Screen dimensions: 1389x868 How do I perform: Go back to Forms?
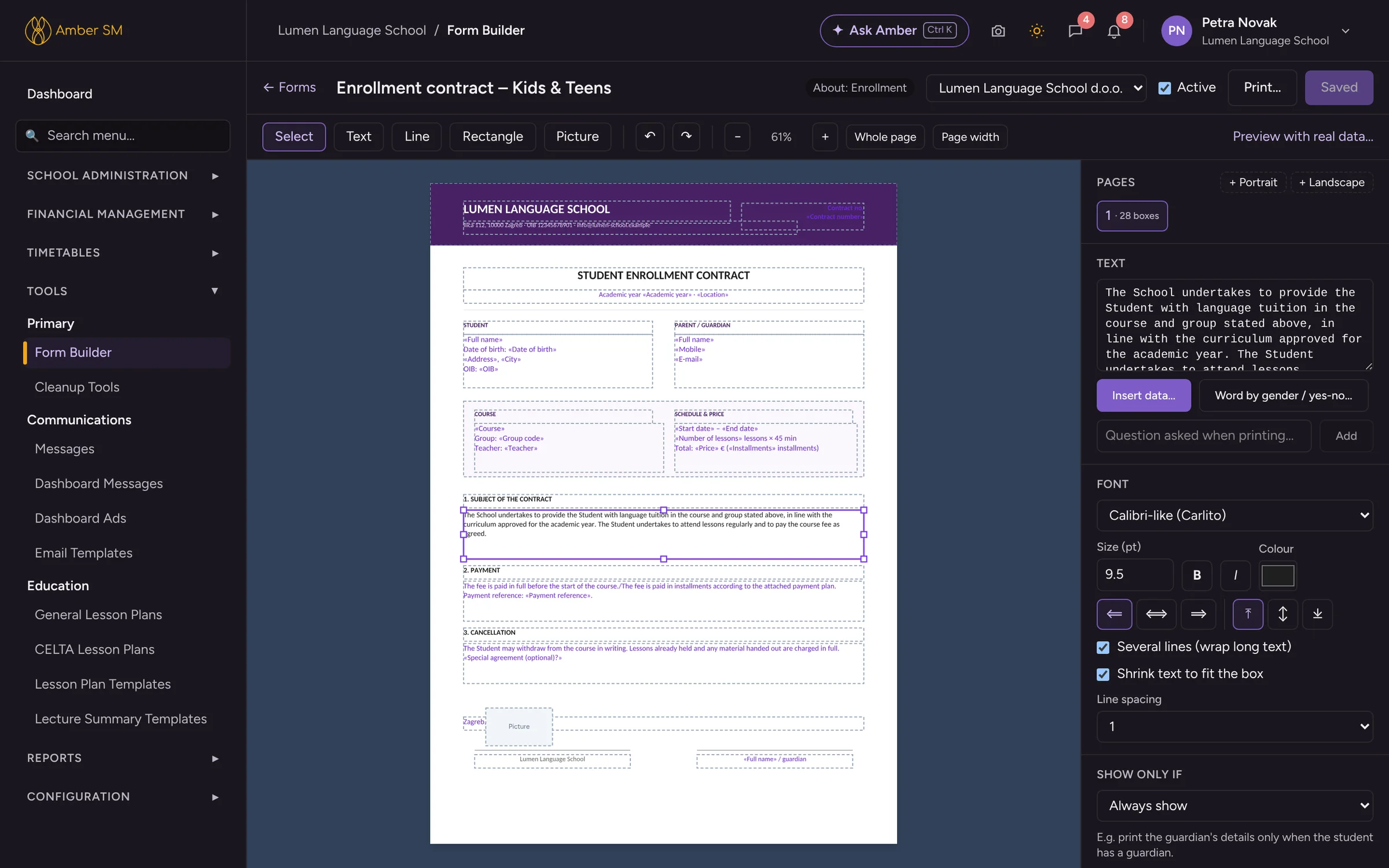289,87
